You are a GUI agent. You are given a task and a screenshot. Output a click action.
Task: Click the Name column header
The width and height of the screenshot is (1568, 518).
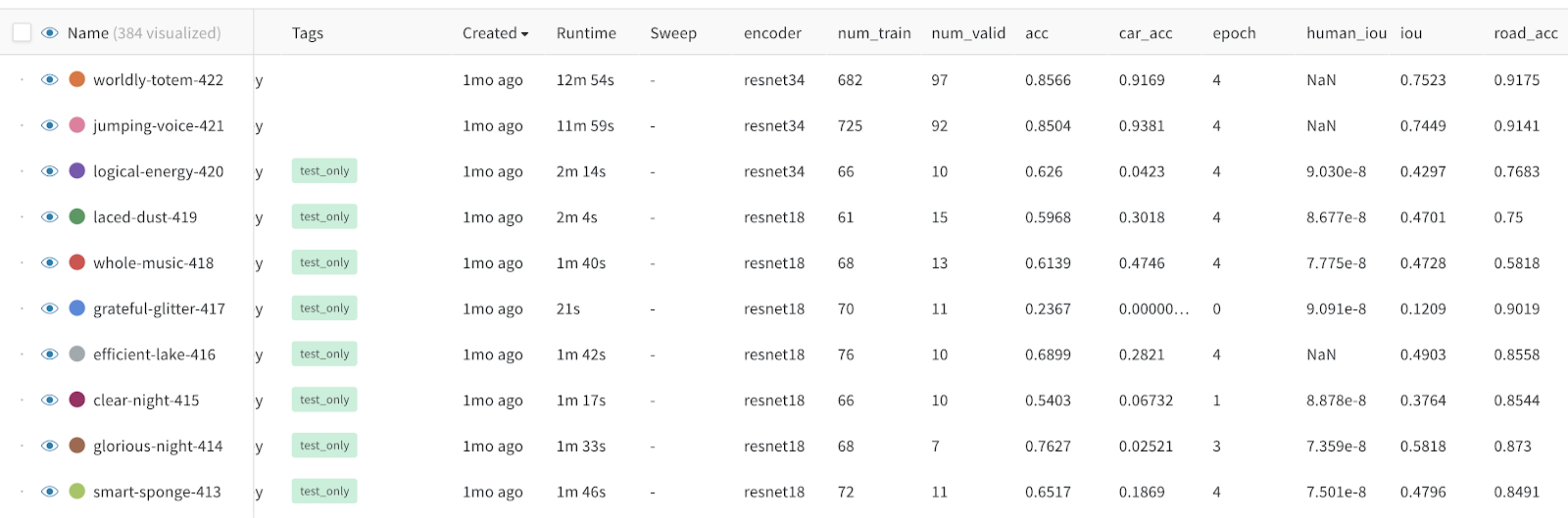pos(88,33)
